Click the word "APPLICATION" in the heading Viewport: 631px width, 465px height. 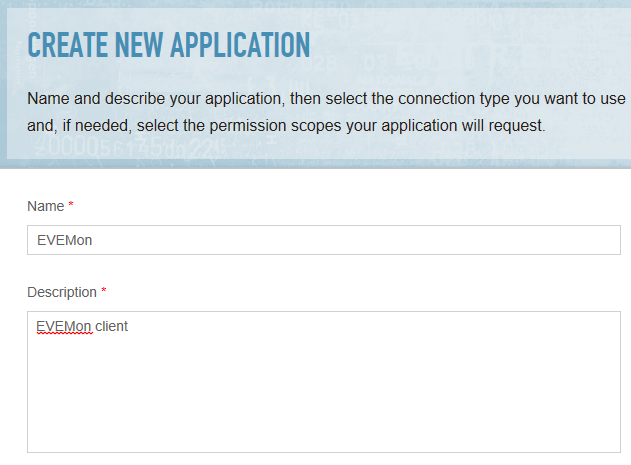(240, 45)
